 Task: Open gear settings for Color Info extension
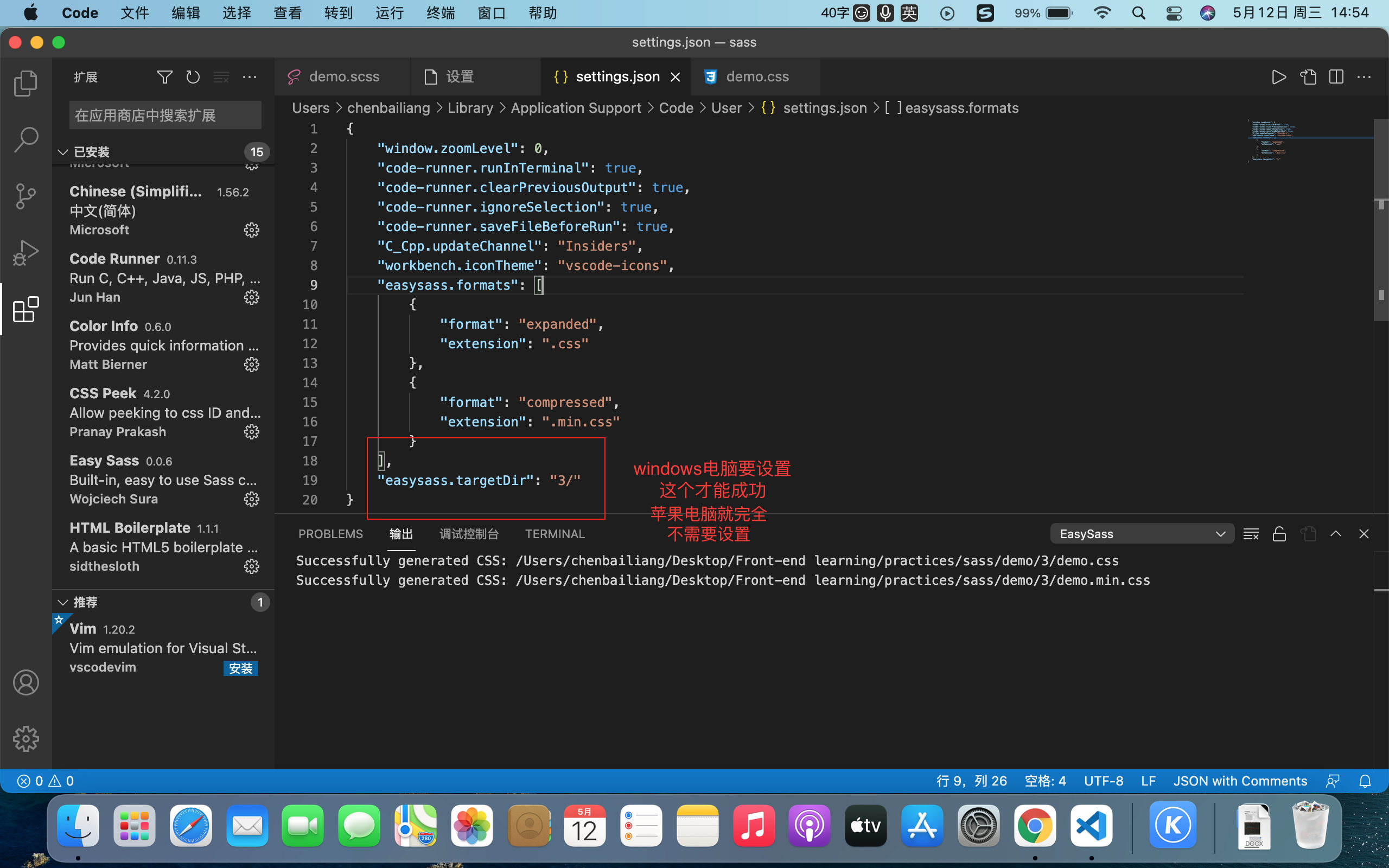click(251, 365)
